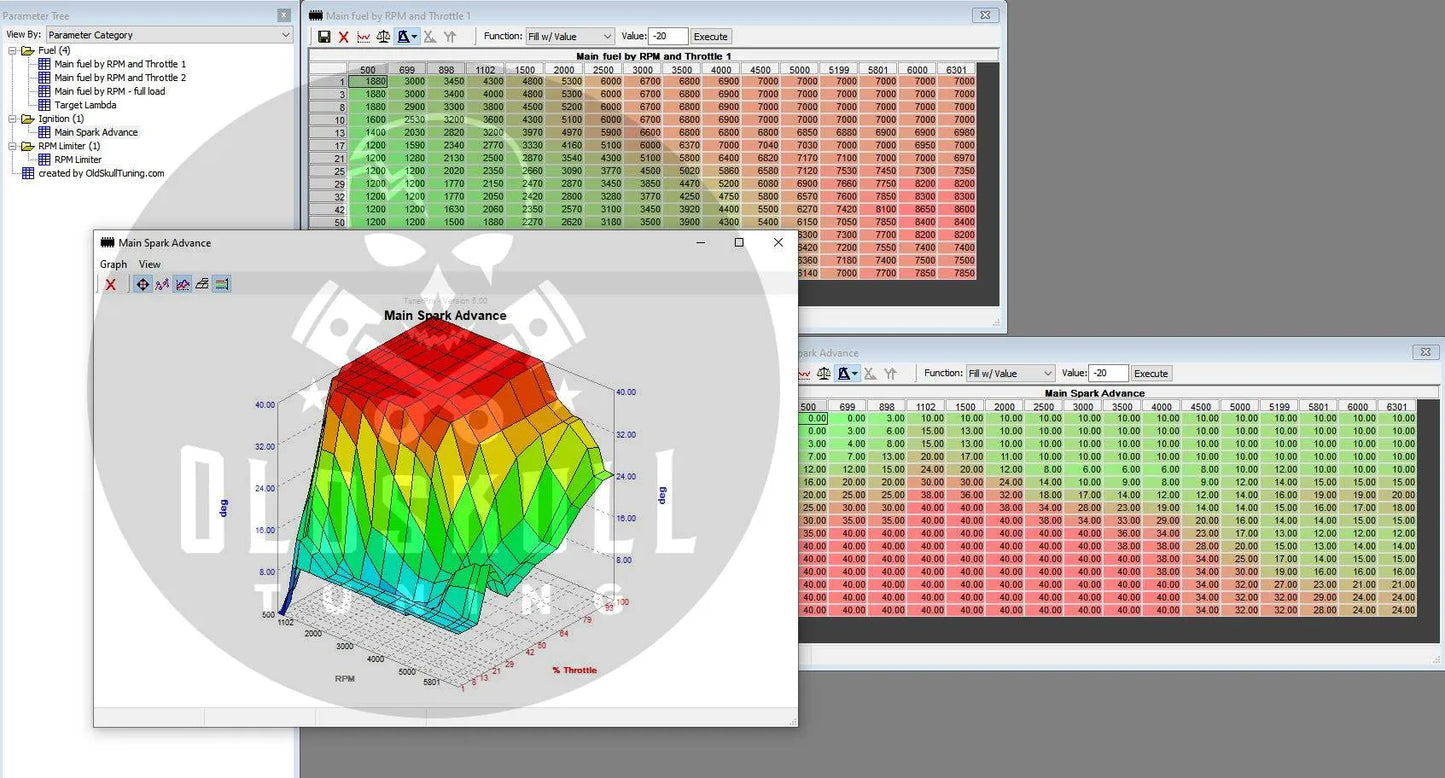1445x778 pixels.
Task: Click Execute button in Spark Advance table window
Action: [x=1151, y=374]
